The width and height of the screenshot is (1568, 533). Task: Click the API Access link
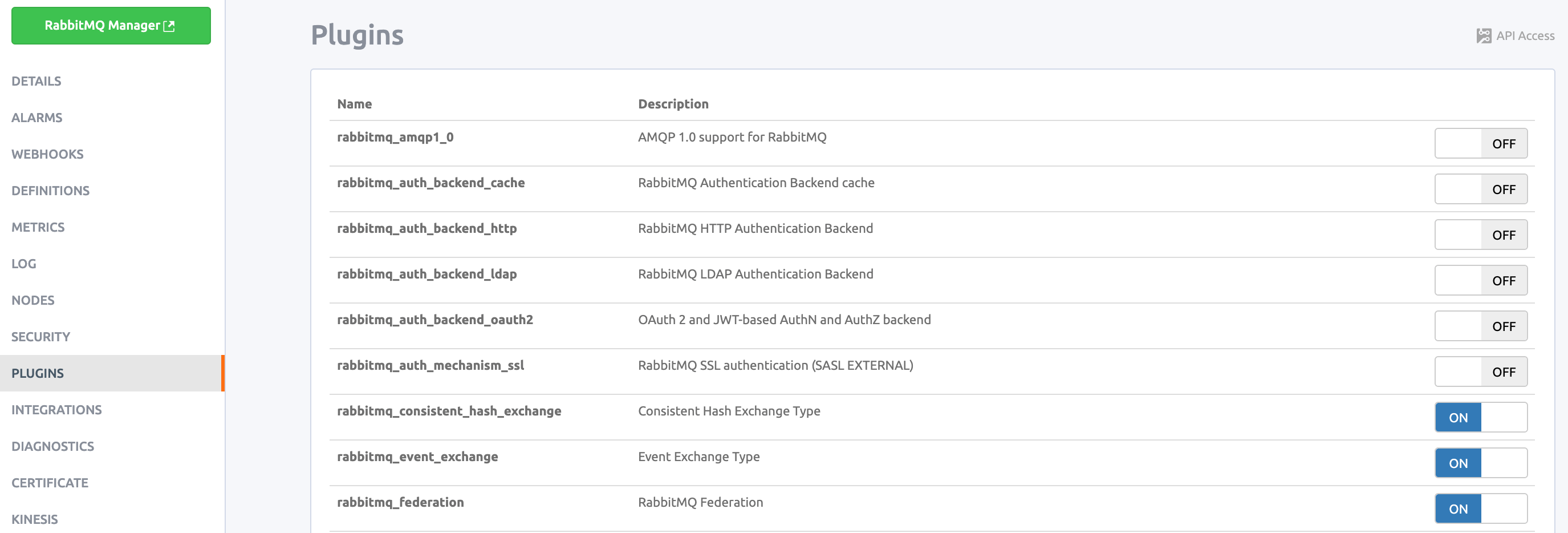tap(1515, 36)
